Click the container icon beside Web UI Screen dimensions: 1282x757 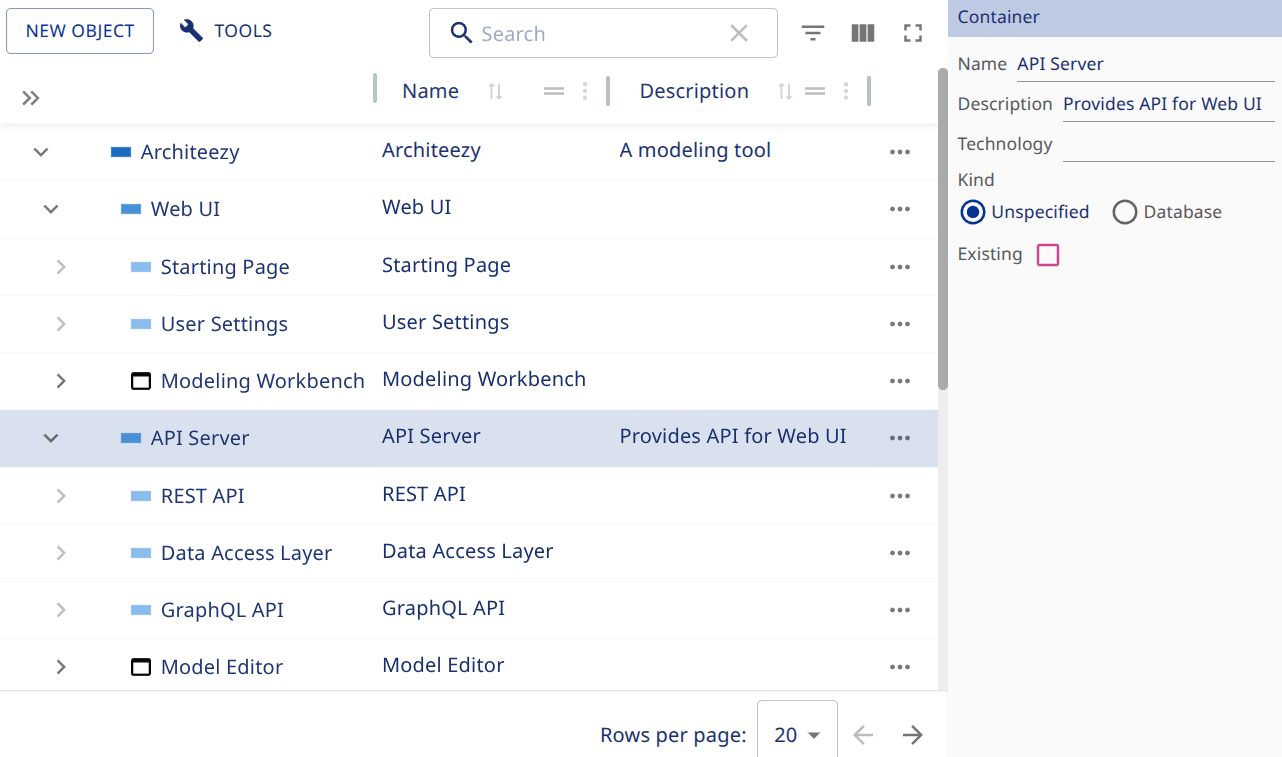[131, 208]
